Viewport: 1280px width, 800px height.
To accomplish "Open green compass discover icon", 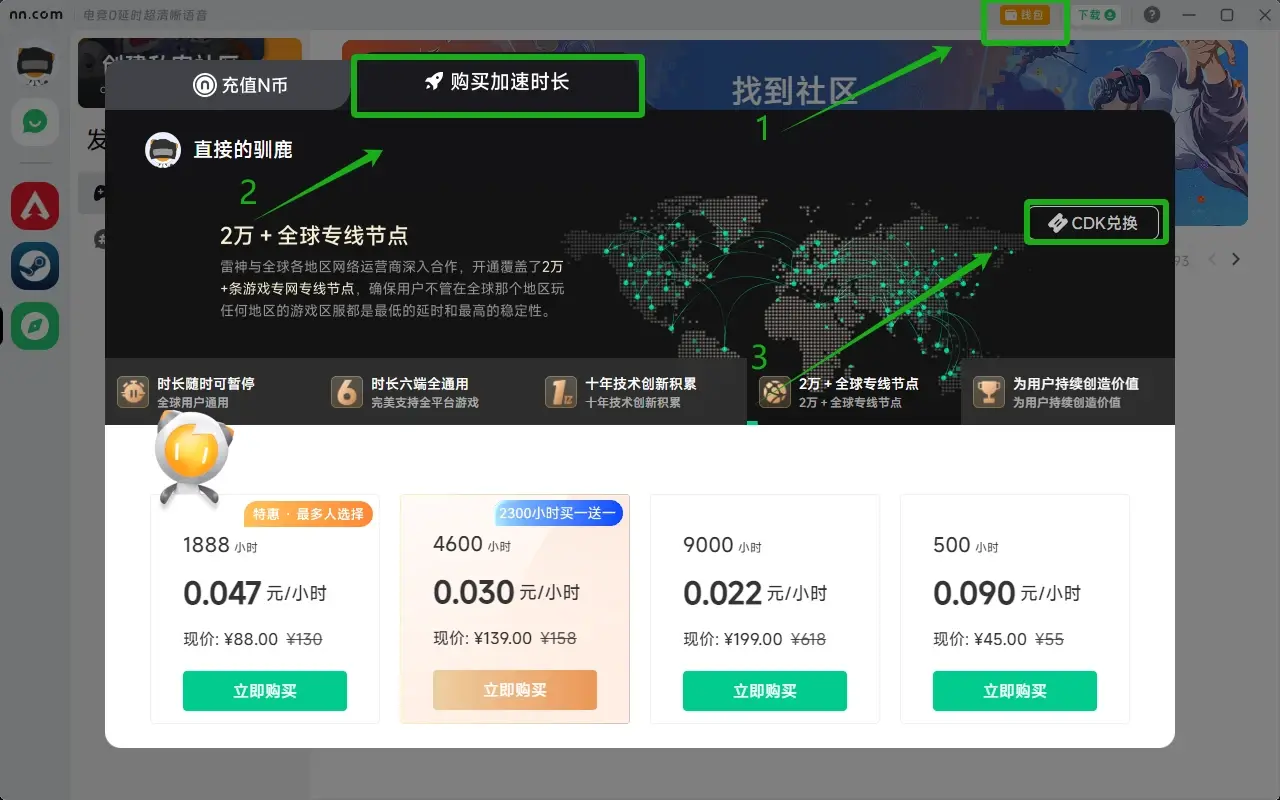I will [x=35, y=326].
